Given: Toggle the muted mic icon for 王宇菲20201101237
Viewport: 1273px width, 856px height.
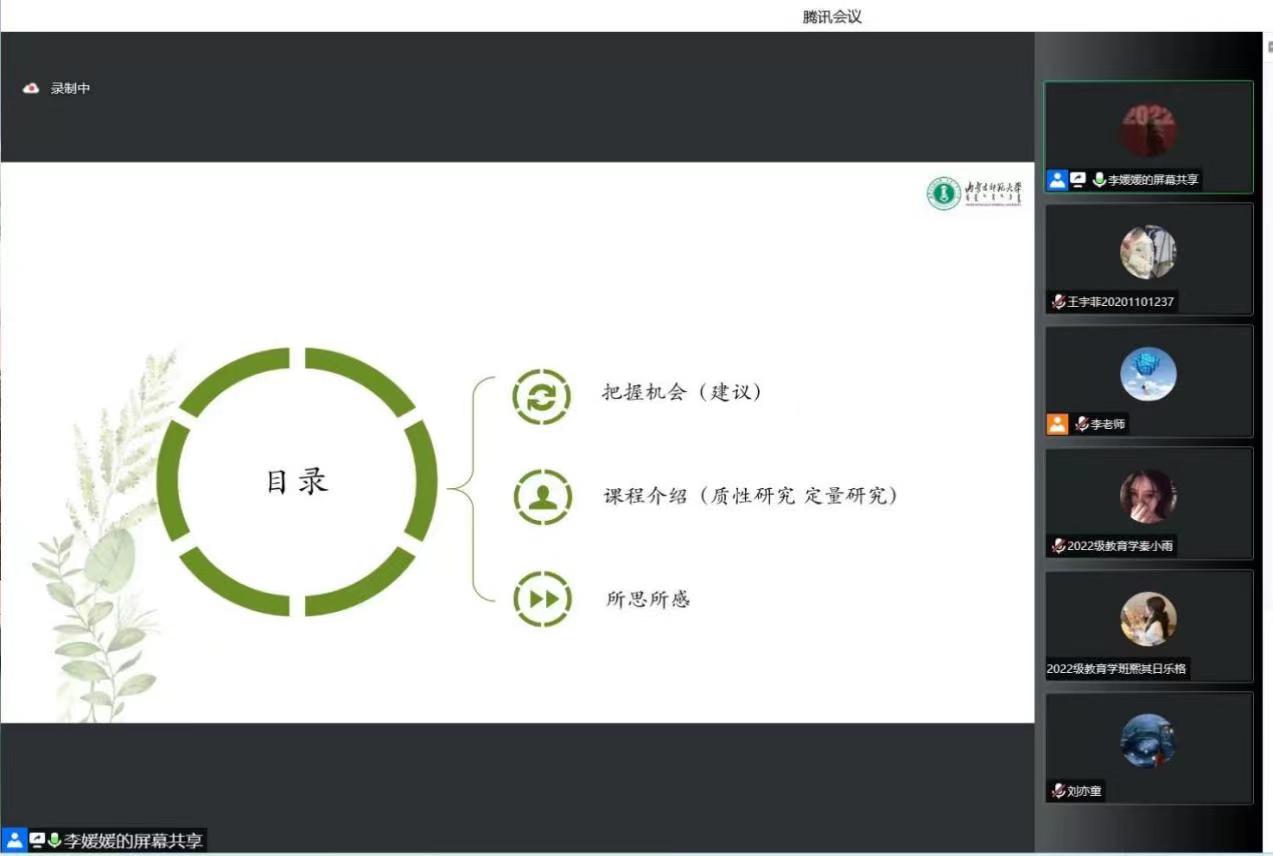Looking at the screenshot, I should (1058, 302).
